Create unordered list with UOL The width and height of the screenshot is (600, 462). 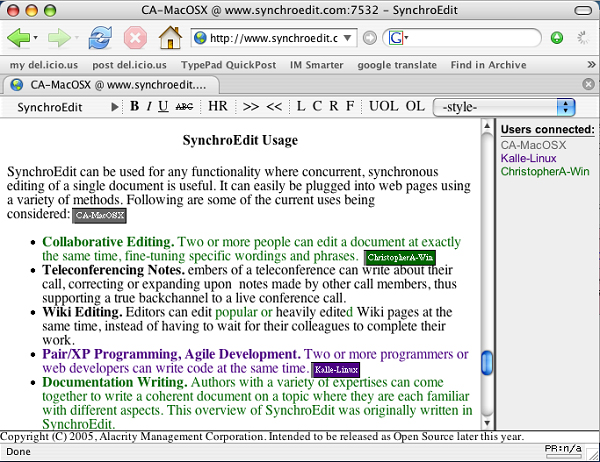pos(383,106)
